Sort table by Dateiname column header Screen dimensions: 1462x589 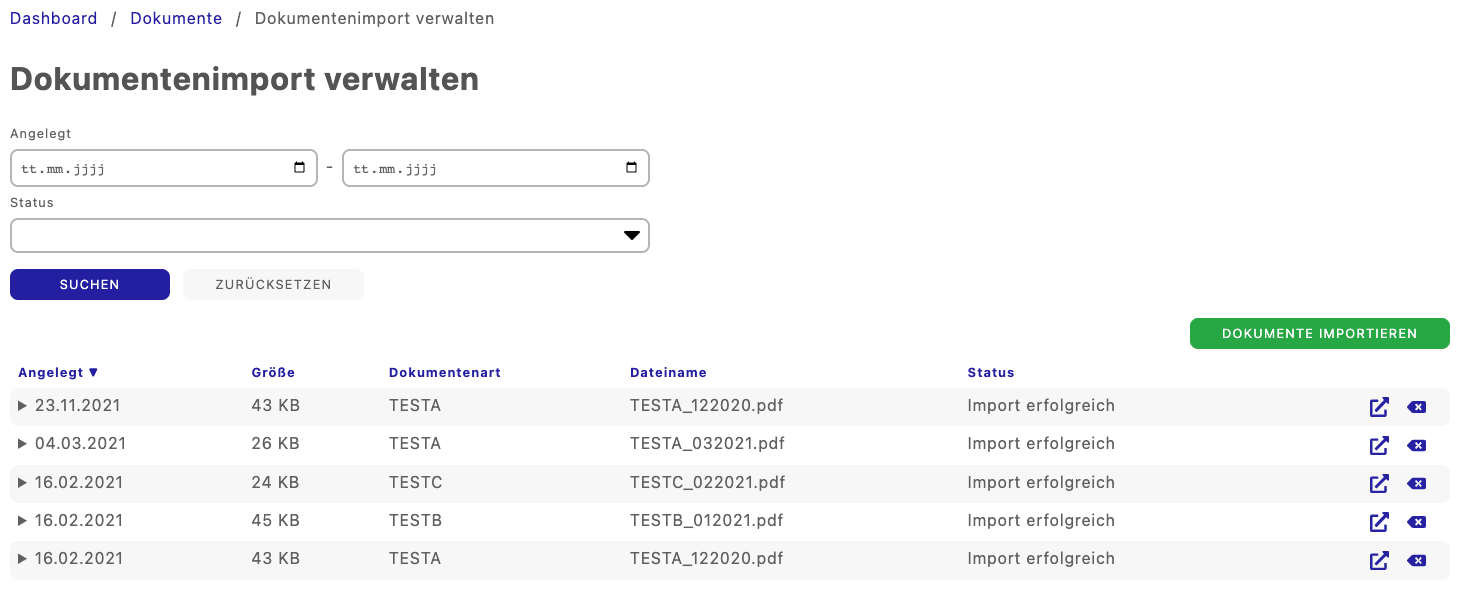click(668, 372)
